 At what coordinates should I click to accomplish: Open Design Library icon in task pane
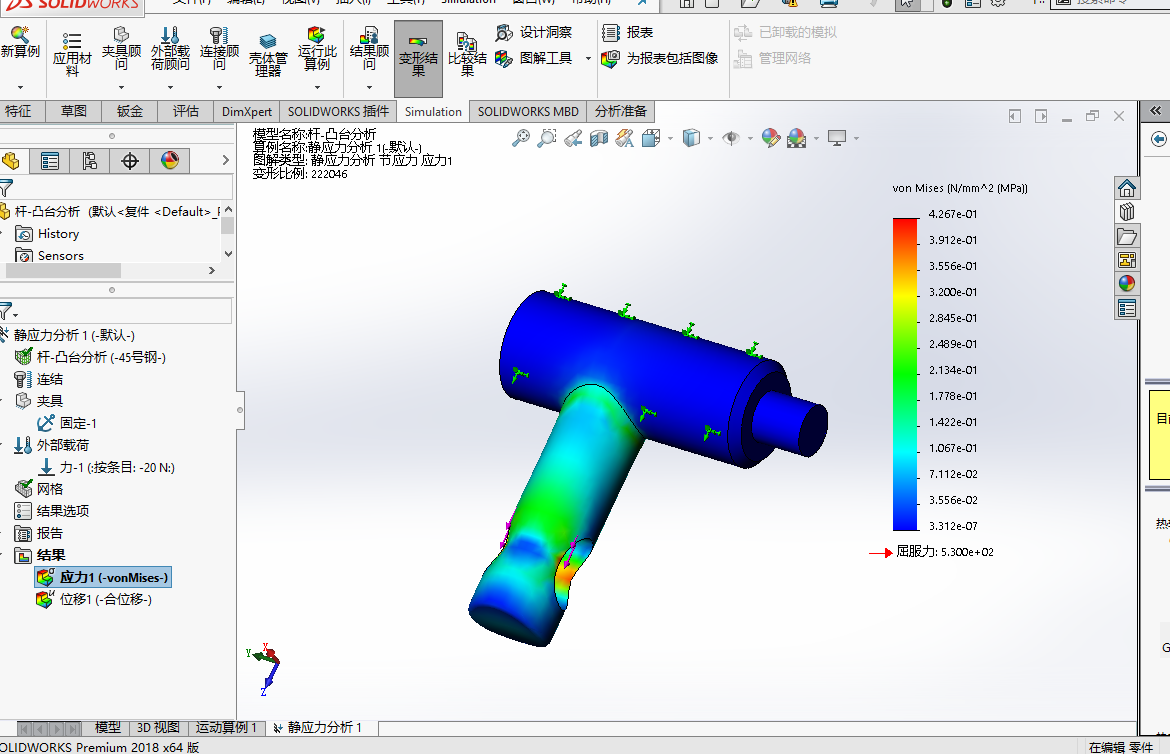pyautogui.click(x=1127, y=212)
